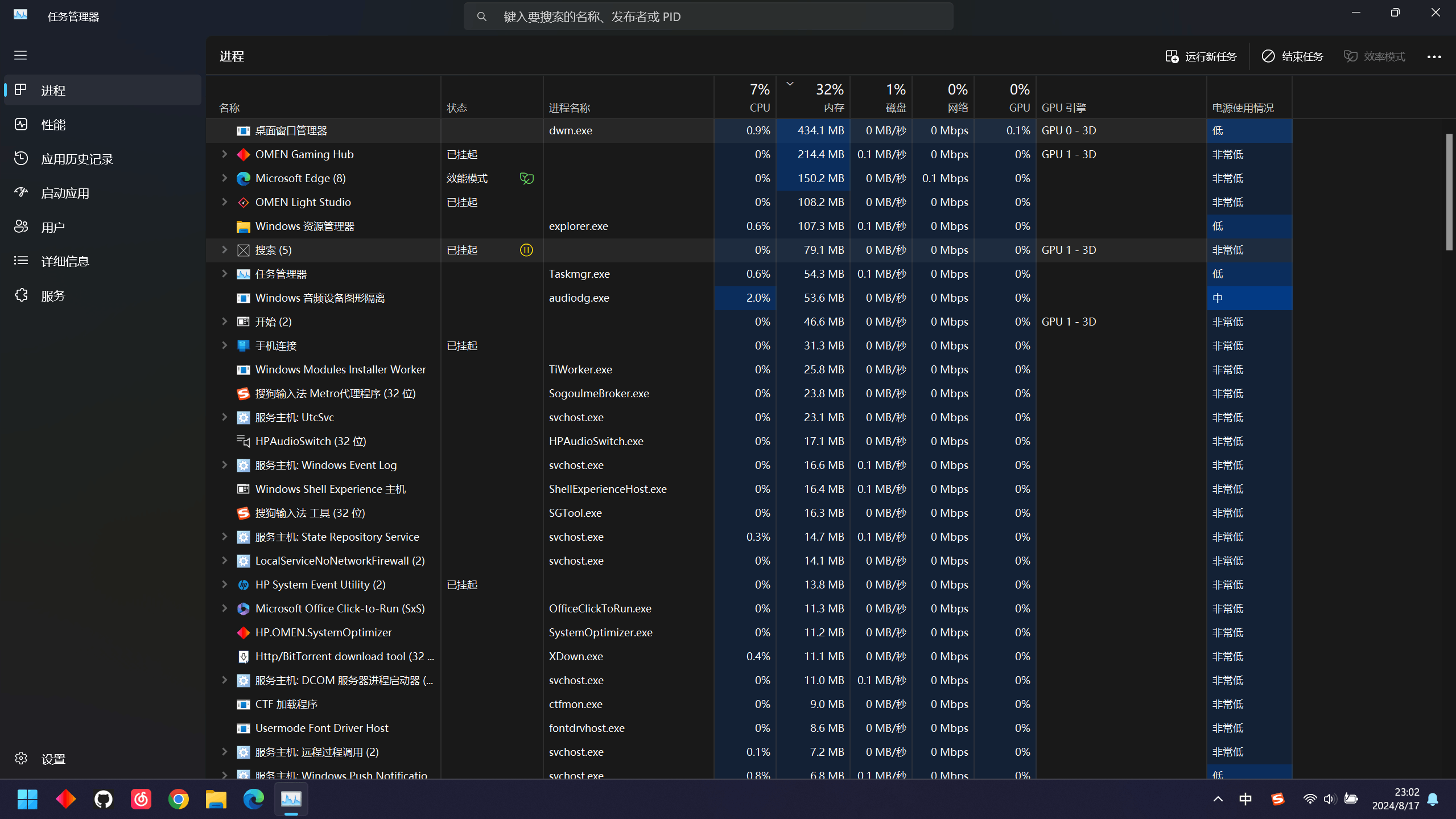This screenshot has height=819, width=1456.
Task: Click the Services (服务) puzzle icon
Action: tap(22, 295)
